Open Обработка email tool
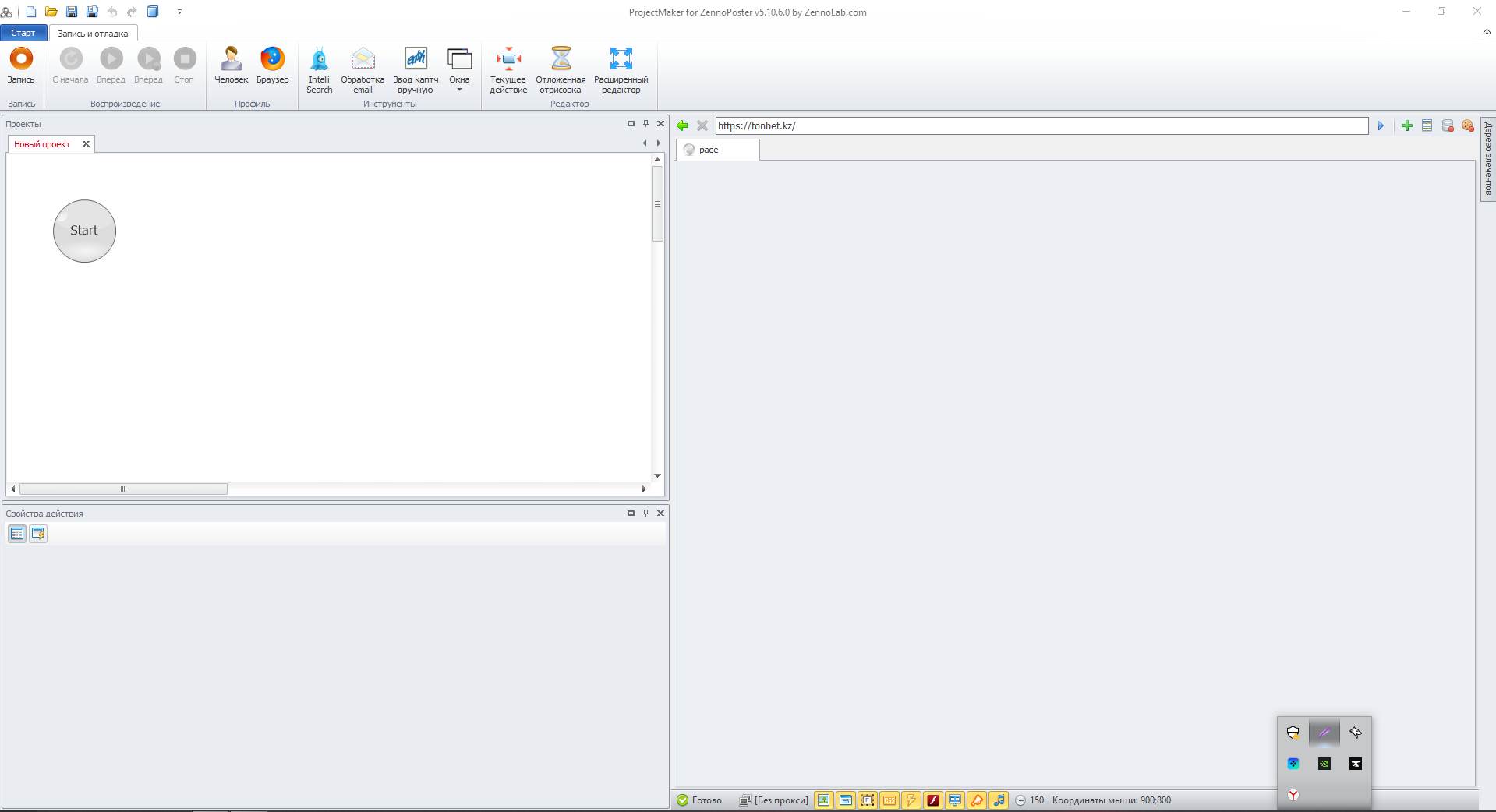Image resolution: width=1496 pixels, height=812 pixels. tap(363, 70)
